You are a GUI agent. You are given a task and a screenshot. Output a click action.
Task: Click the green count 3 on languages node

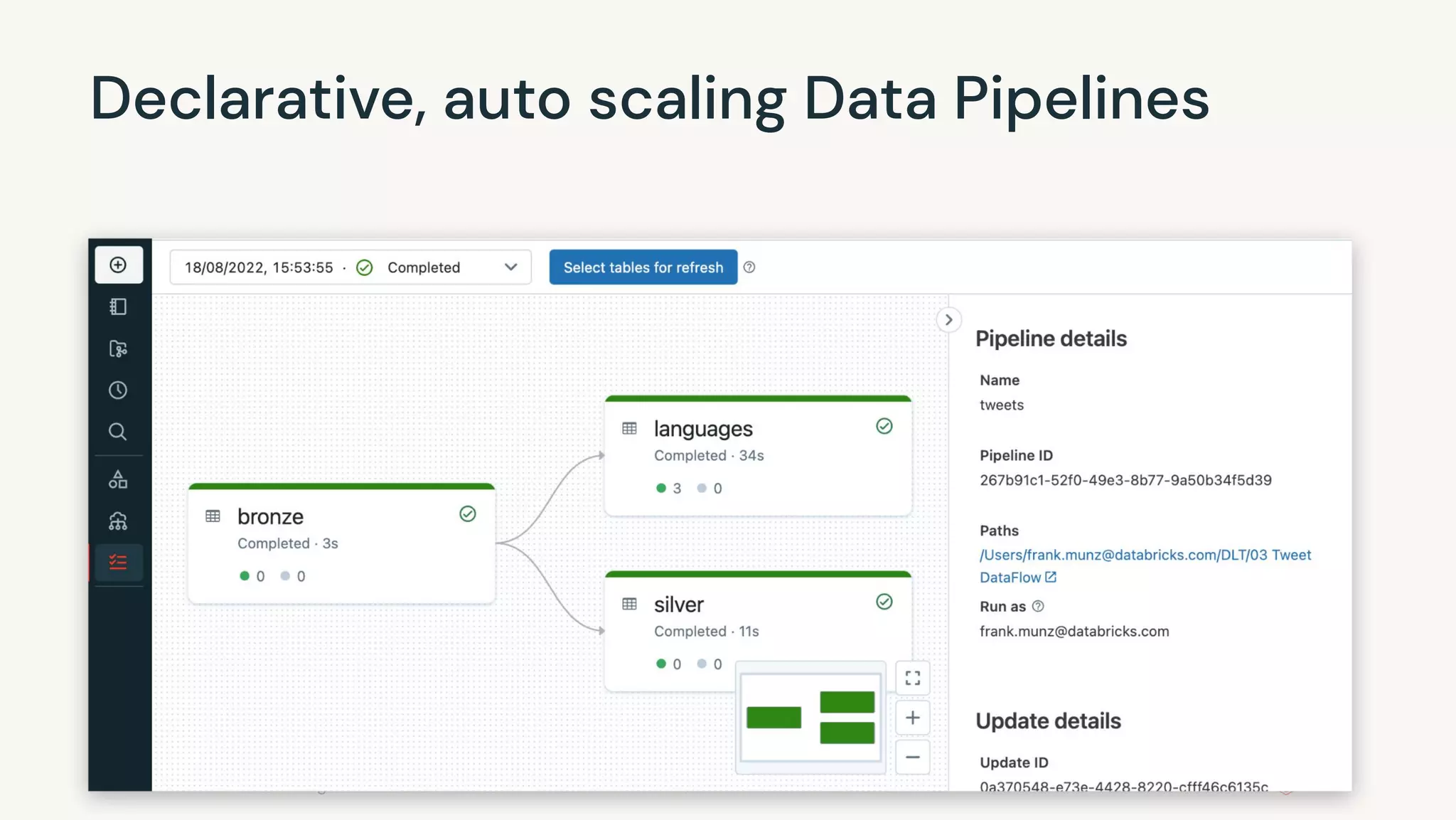[669, 489]
